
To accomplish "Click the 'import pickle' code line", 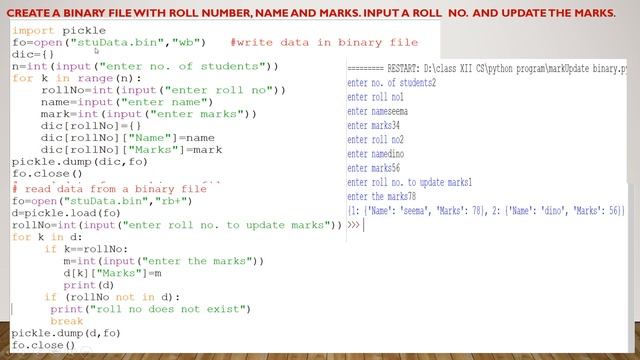I will coord(59,31).
